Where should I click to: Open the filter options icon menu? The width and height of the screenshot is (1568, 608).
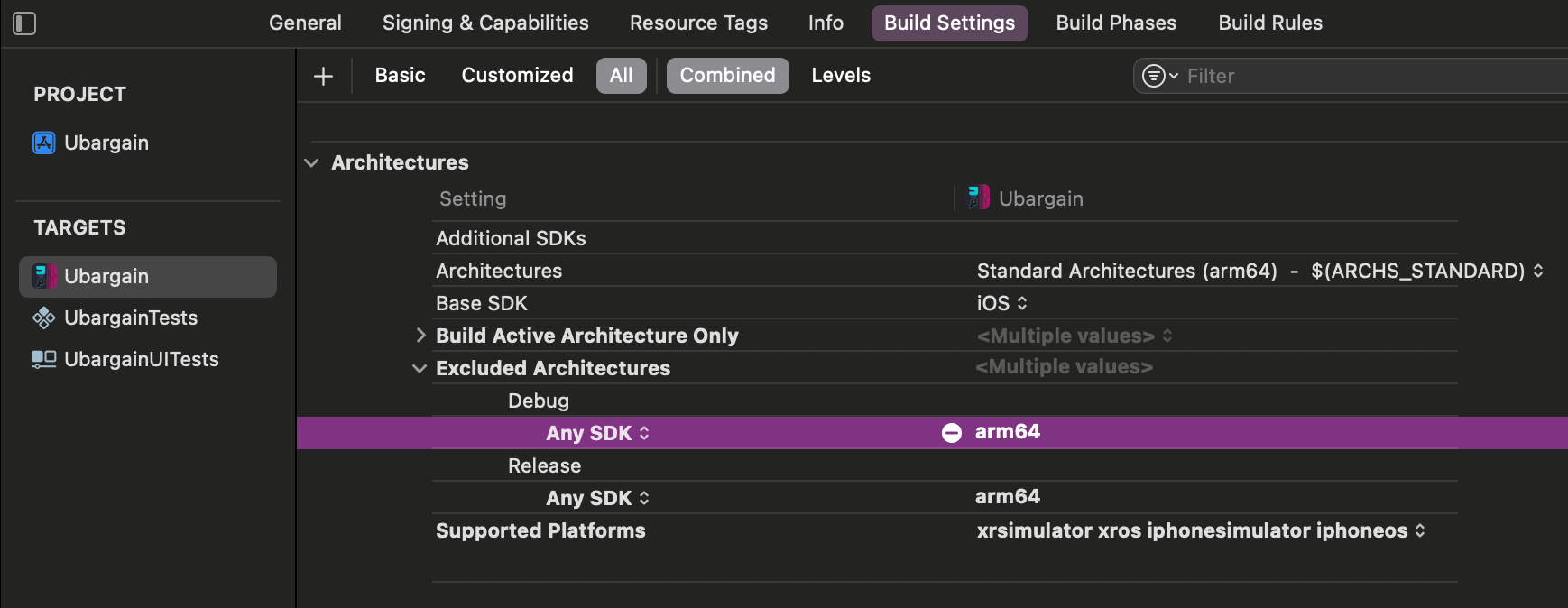pyautogui.click(x=1159, y=76)
